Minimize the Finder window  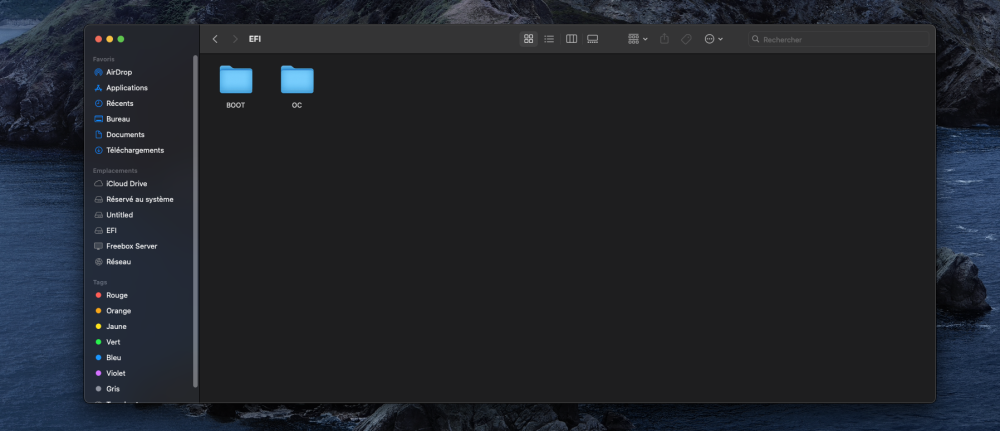tap(110, 39)
